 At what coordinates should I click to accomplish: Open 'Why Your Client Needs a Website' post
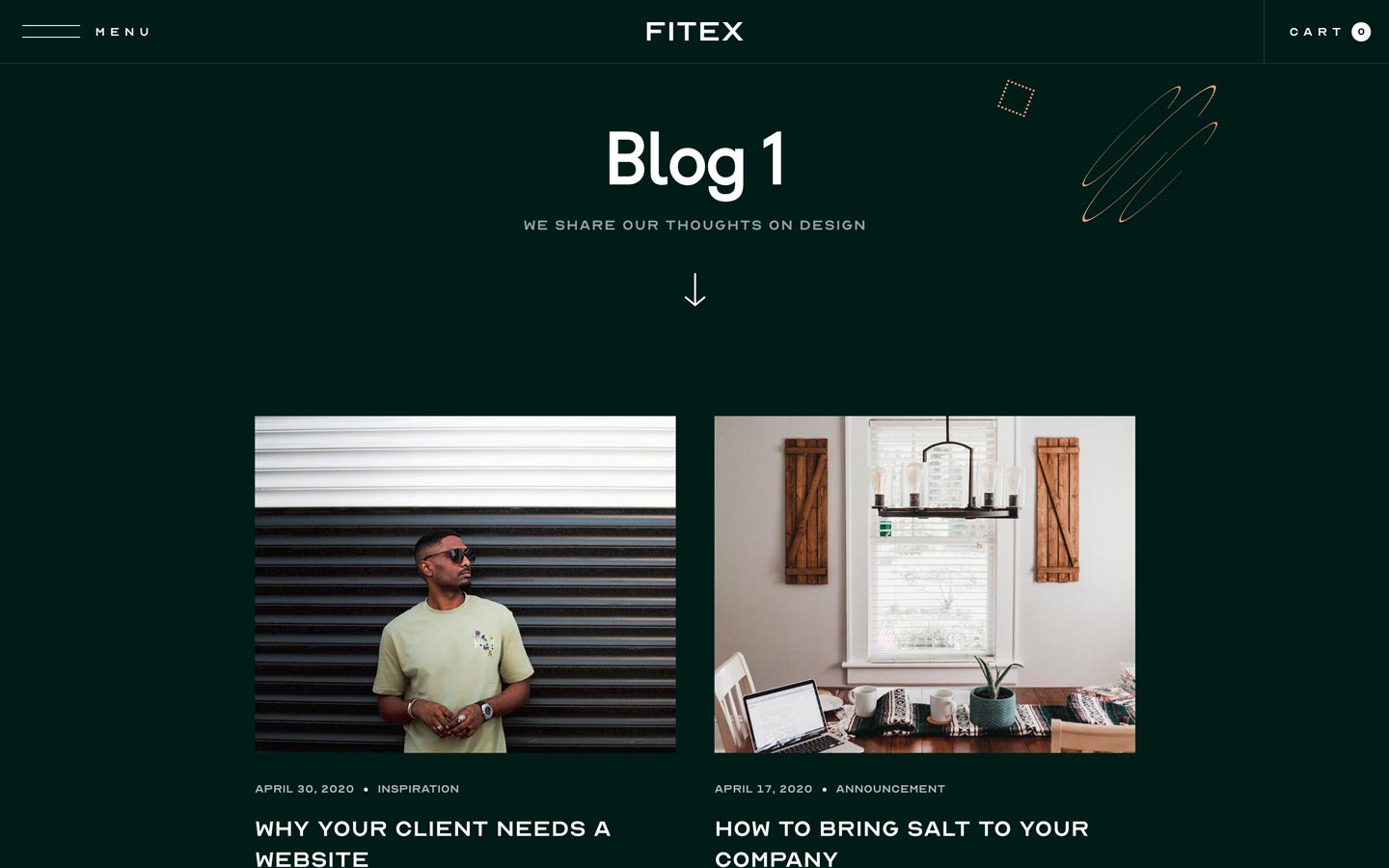pyautogui.click(x=432, y=844)
